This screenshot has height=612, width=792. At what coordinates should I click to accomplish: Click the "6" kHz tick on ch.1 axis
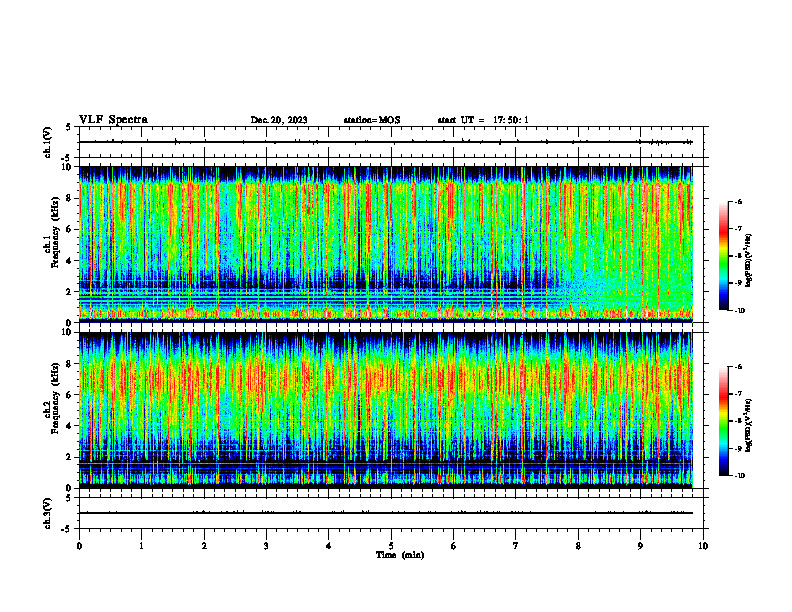(70, 229)
